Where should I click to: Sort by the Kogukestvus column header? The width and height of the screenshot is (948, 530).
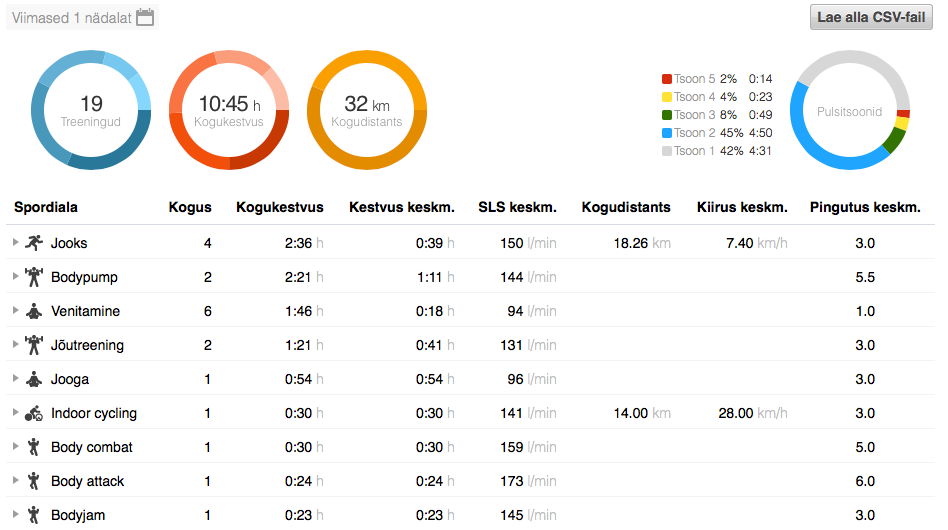tap(279, 207)
